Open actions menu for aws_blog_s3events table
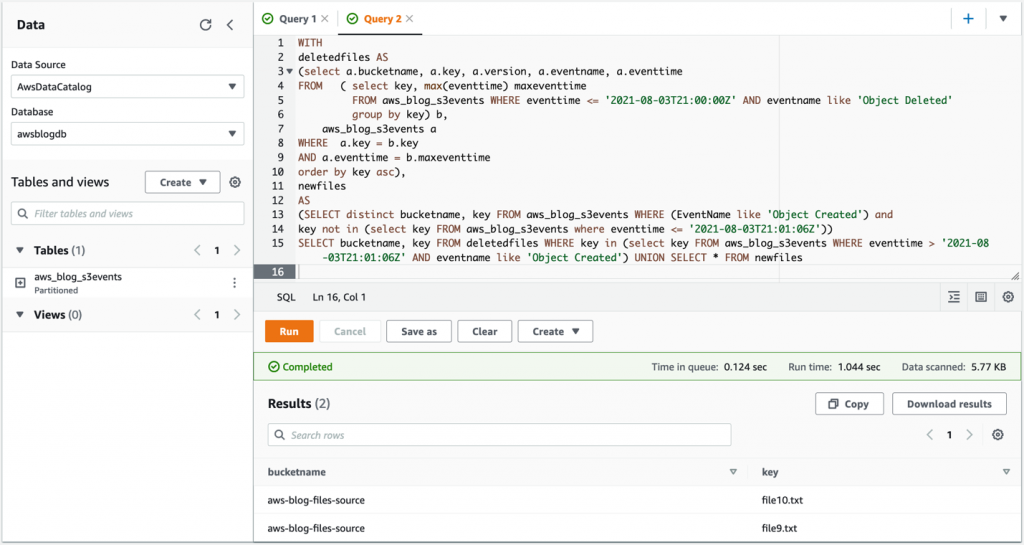 (x=234, y=283)
